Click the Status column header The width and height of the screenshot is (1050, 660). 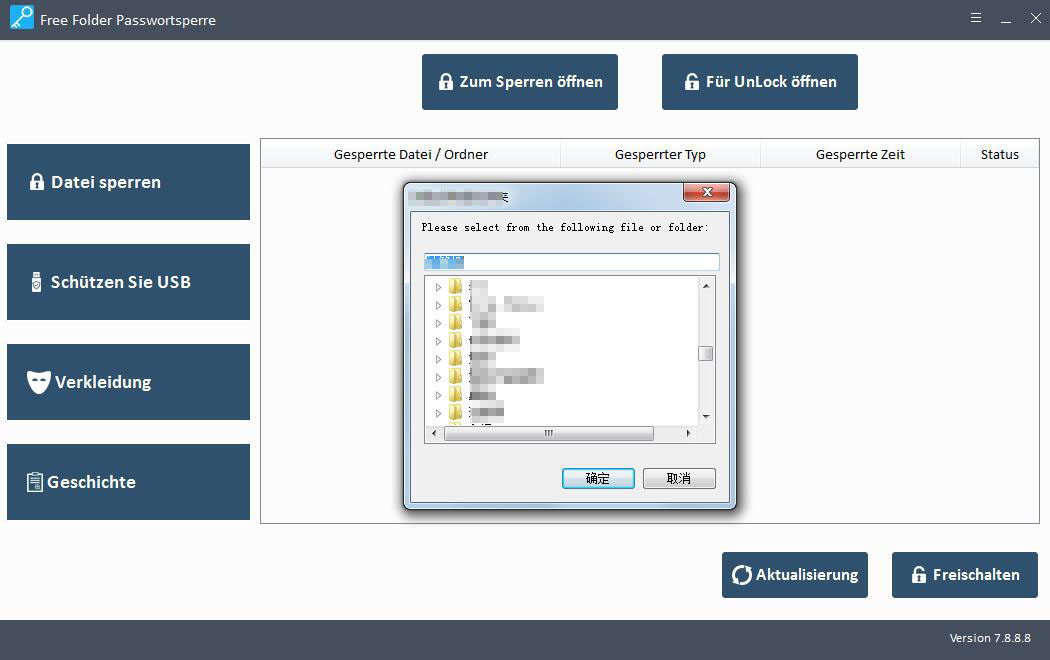click(999, 154)
